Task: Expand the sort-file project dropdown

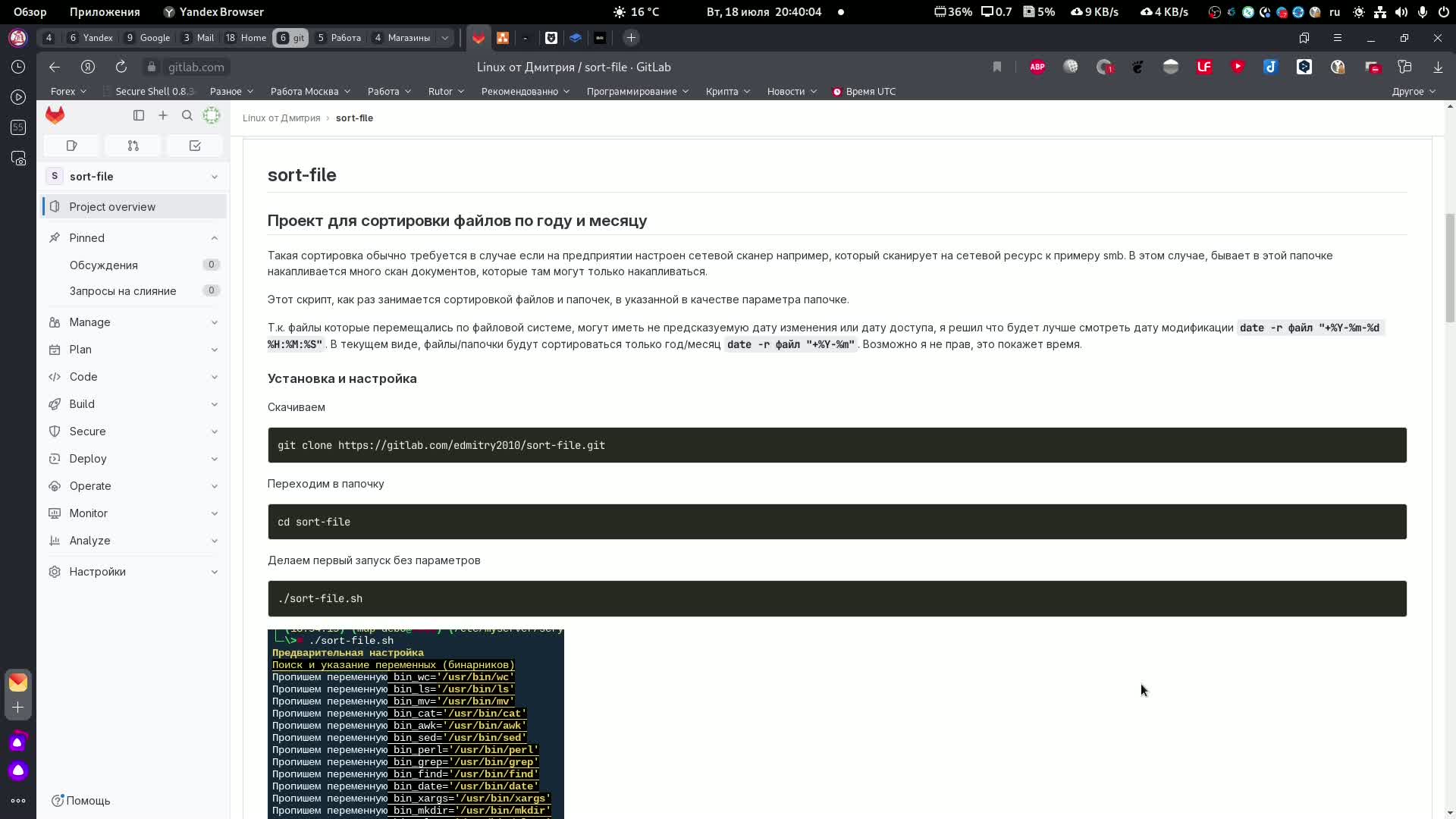Action: (214, 176)
